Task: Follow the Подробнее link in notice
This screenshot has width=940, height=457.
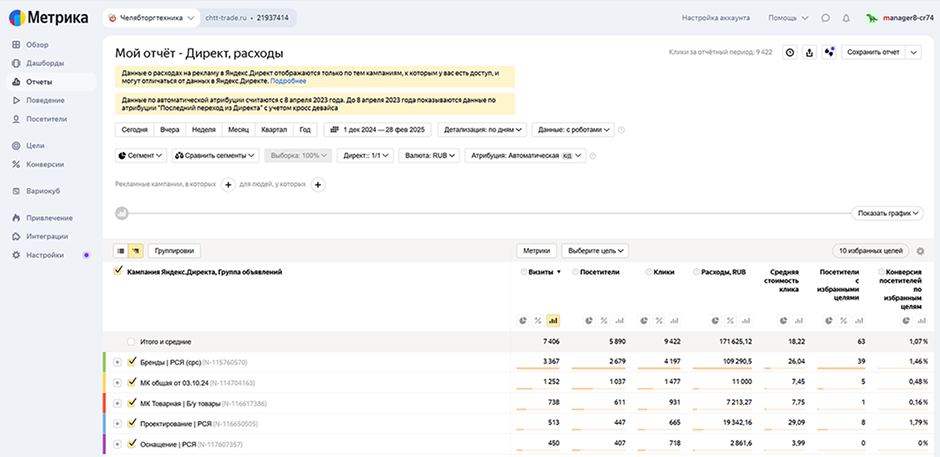Action: (x=288, y=80)
